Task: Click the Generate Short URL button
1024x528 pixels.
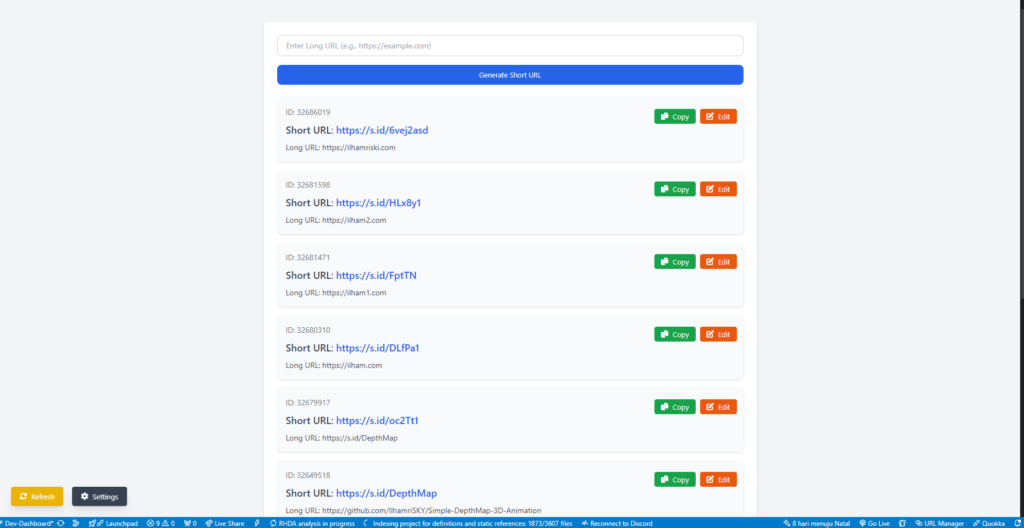Action: (x=510, y=75)
